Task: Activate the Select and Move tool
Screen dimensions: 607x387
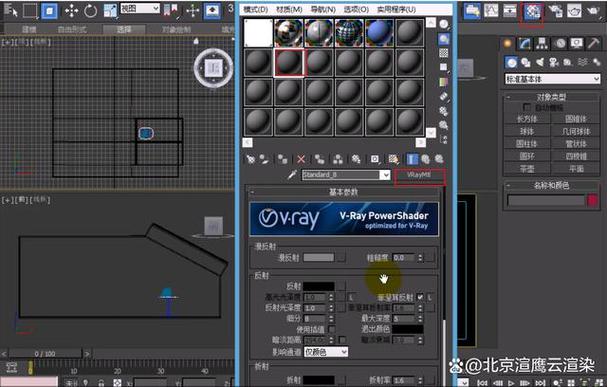Action: click(71, 10)
